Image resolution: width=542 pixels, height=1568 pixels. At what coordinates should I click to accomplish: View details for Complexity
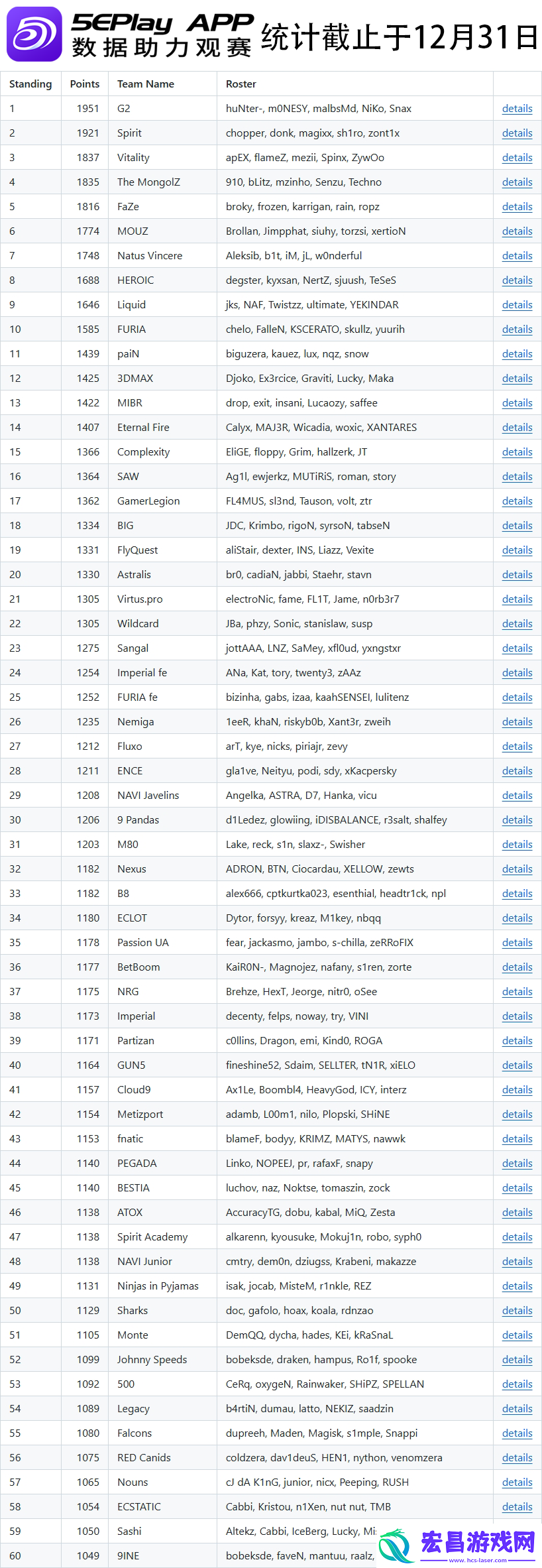pyautogui.click(x=517, y=452)
